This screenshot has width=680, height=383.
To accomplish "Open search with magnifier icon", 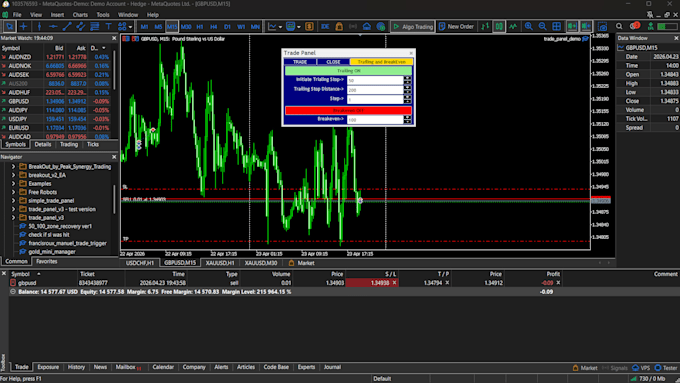I will pyautogui.click(x=619, y=27).
